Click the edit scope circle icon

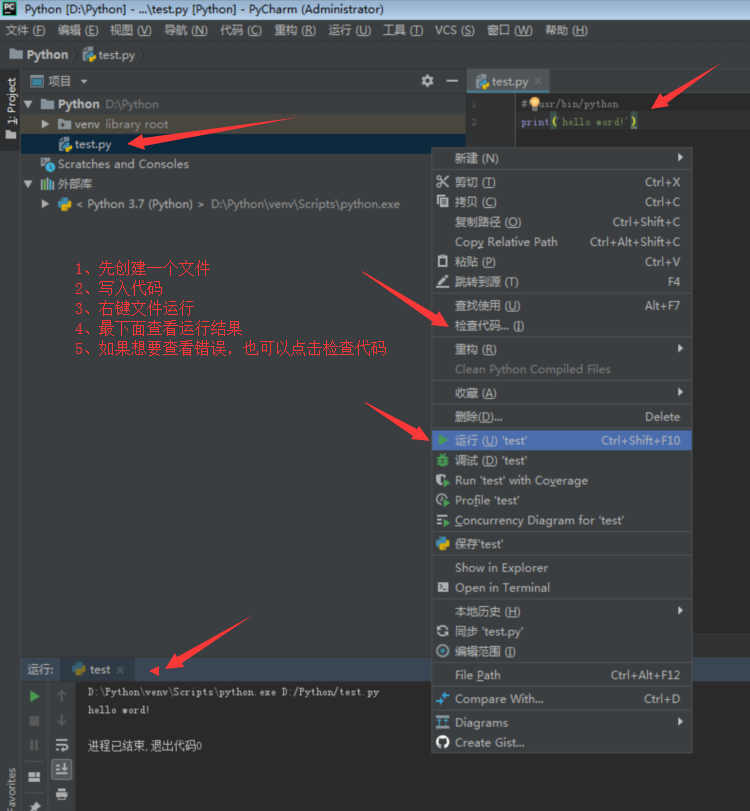click(x=443, y=651)
